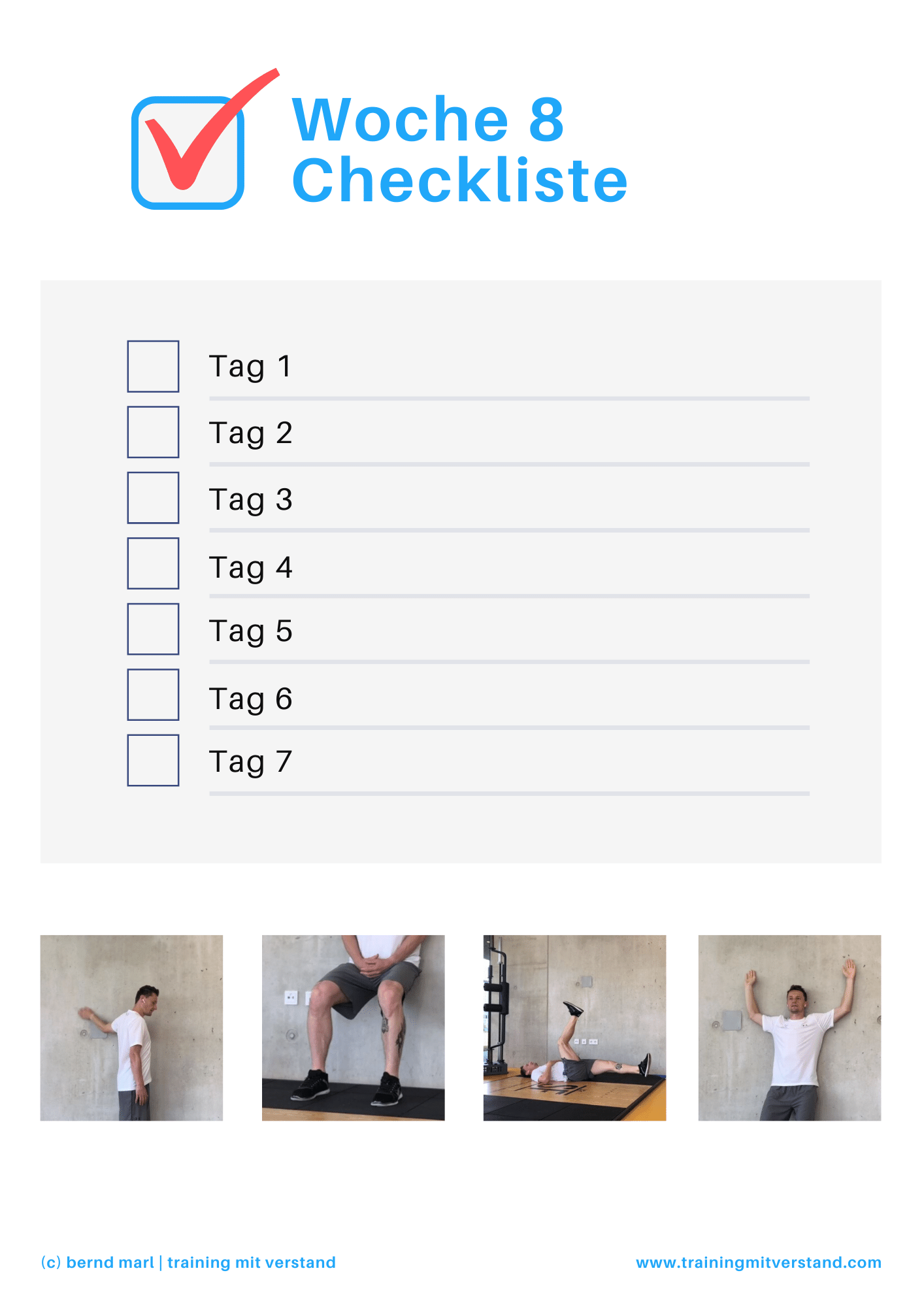The height and width of the screenshot is (1307, 924).
Task: Click the large red checkmark icon
Action: (x=206, y=131)
